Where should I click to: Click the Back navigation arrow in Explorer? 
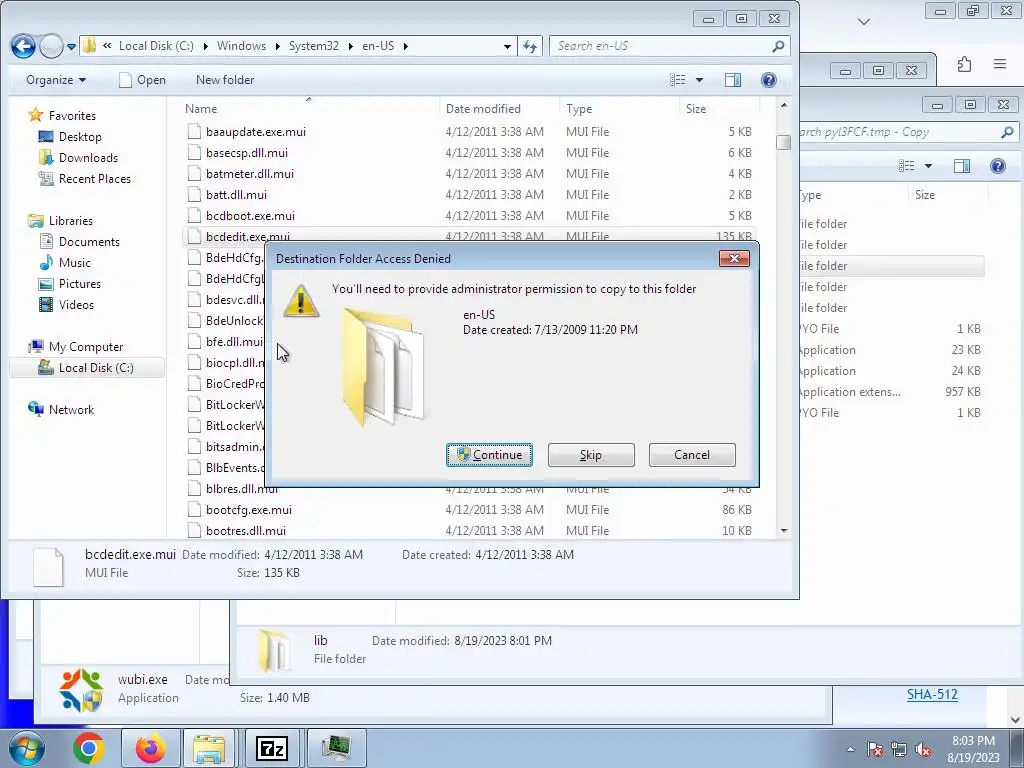tap(23, 46)
